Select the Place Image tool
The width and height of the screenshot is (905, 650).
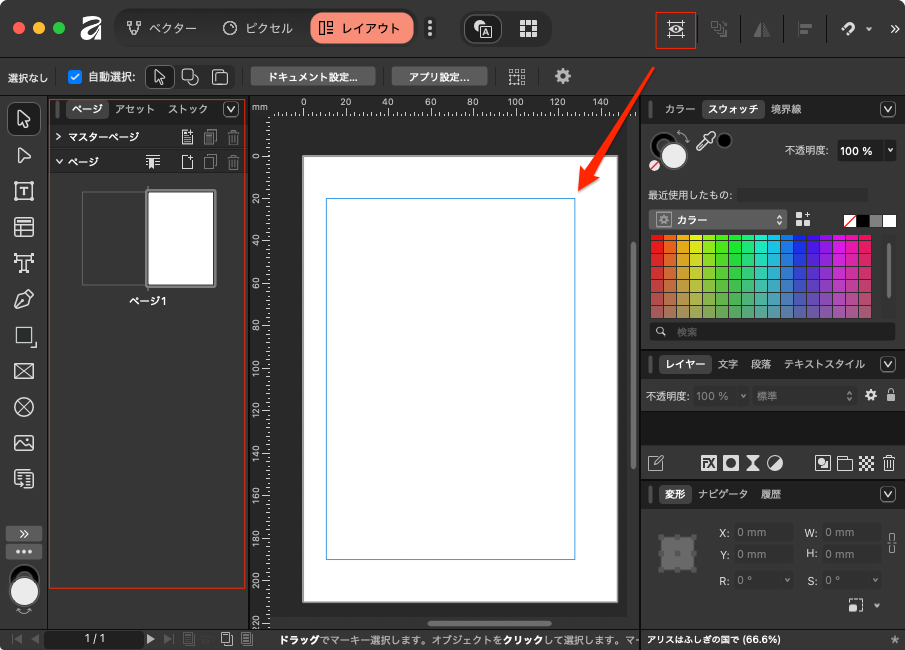[x=24, y=443]
